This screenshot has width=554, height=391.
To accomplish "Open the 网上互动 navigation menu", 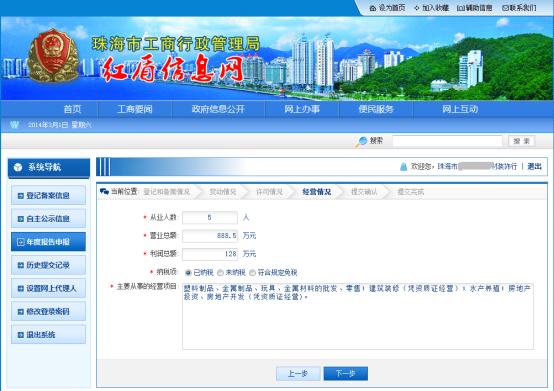I will tap(460, 109).
